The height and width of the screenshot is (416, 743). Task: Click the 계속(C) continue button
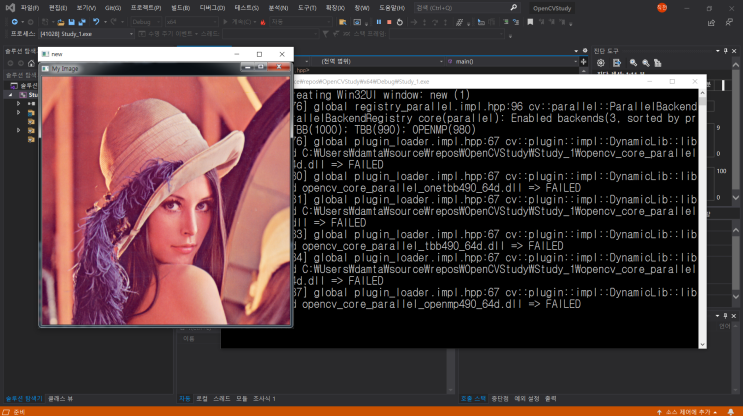pos(238,22)
